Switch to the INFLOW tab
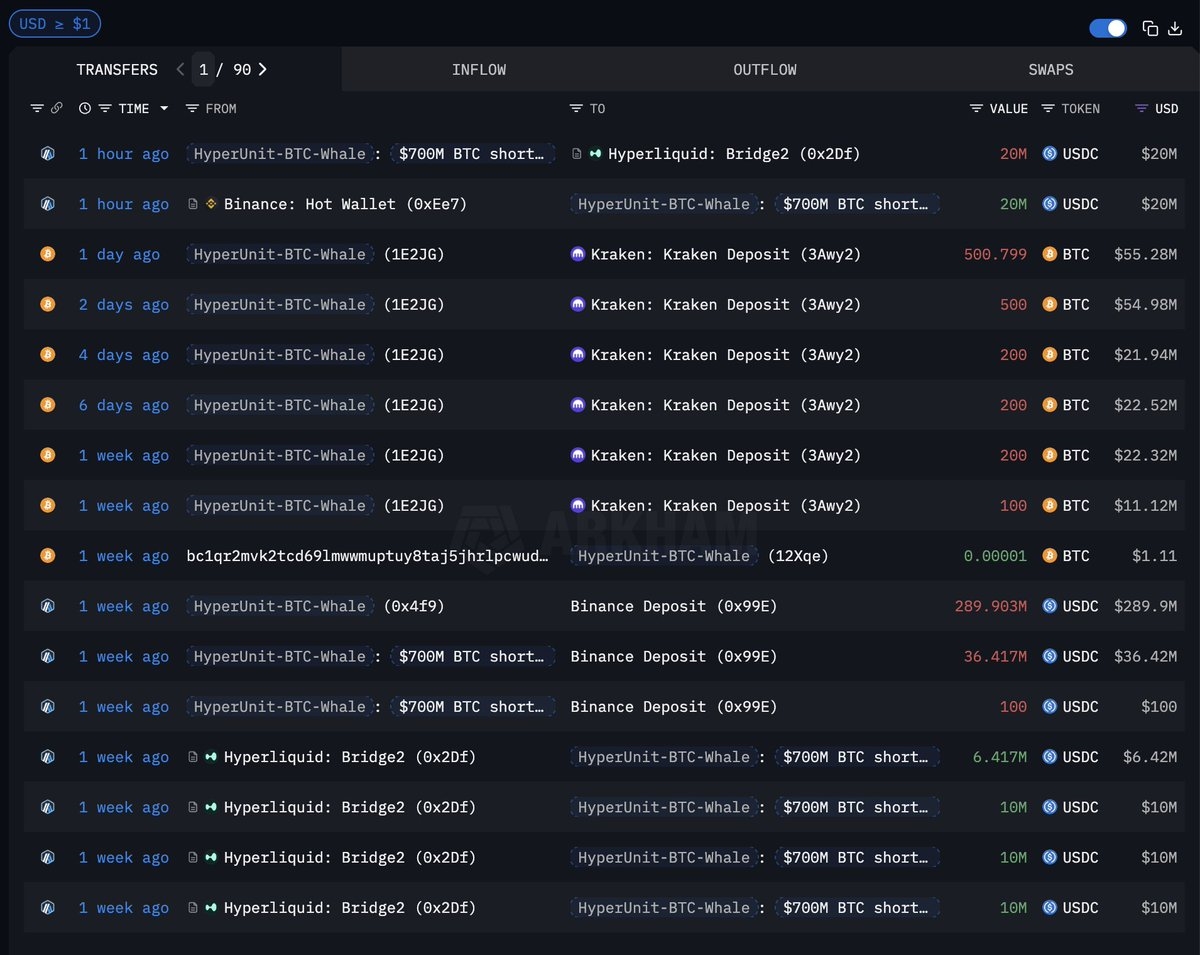Screen dimensions: 1200x955 coord(479,69)
